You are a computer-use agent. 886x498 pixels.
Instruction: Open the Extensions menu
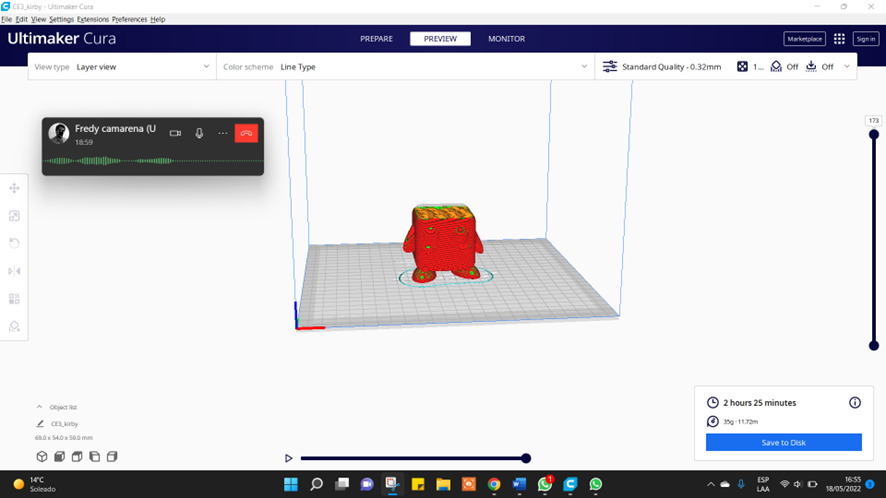tap(93, 19)
